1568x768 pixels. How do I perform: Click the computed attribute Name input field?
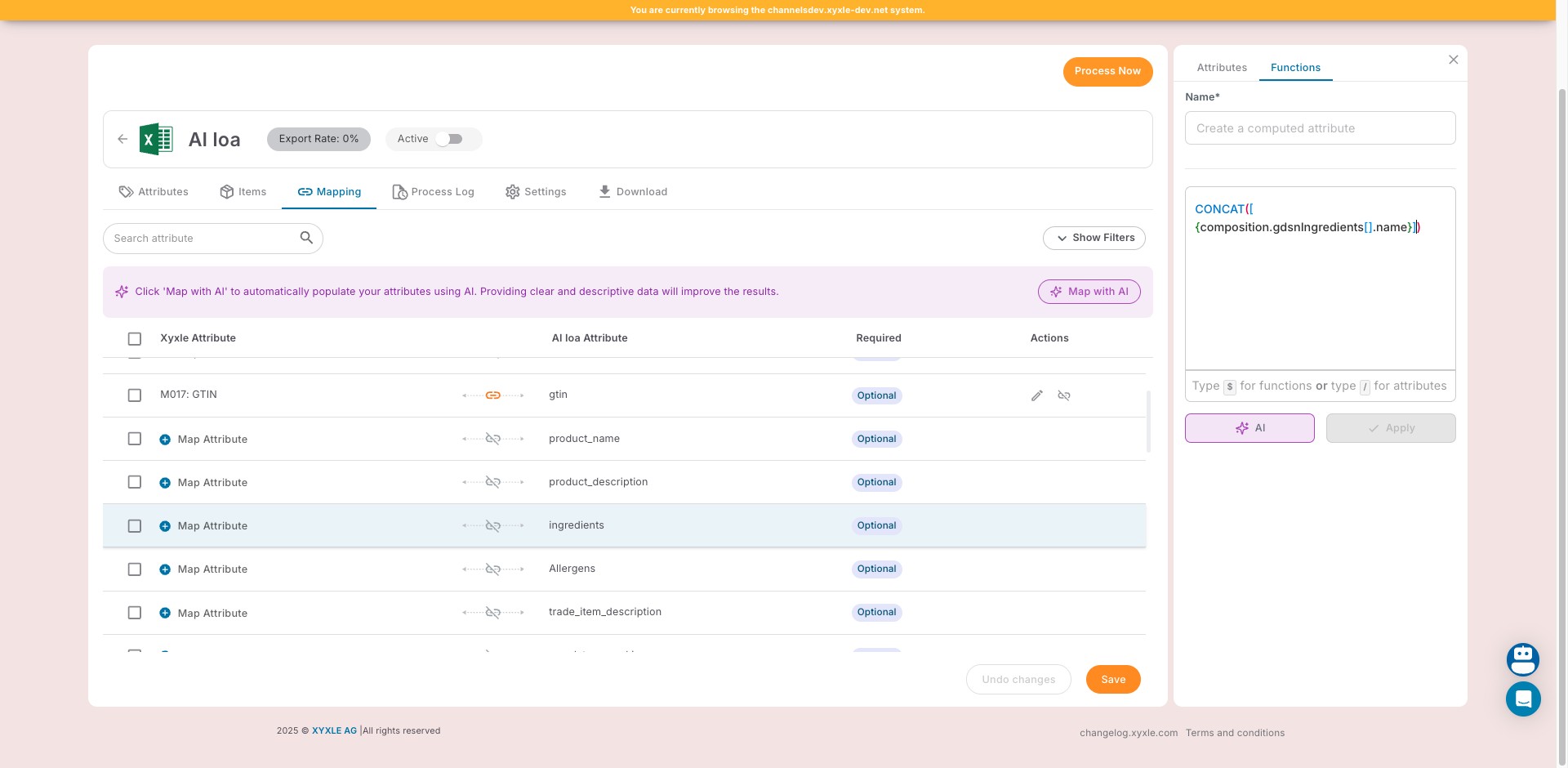pos(1320,127)
